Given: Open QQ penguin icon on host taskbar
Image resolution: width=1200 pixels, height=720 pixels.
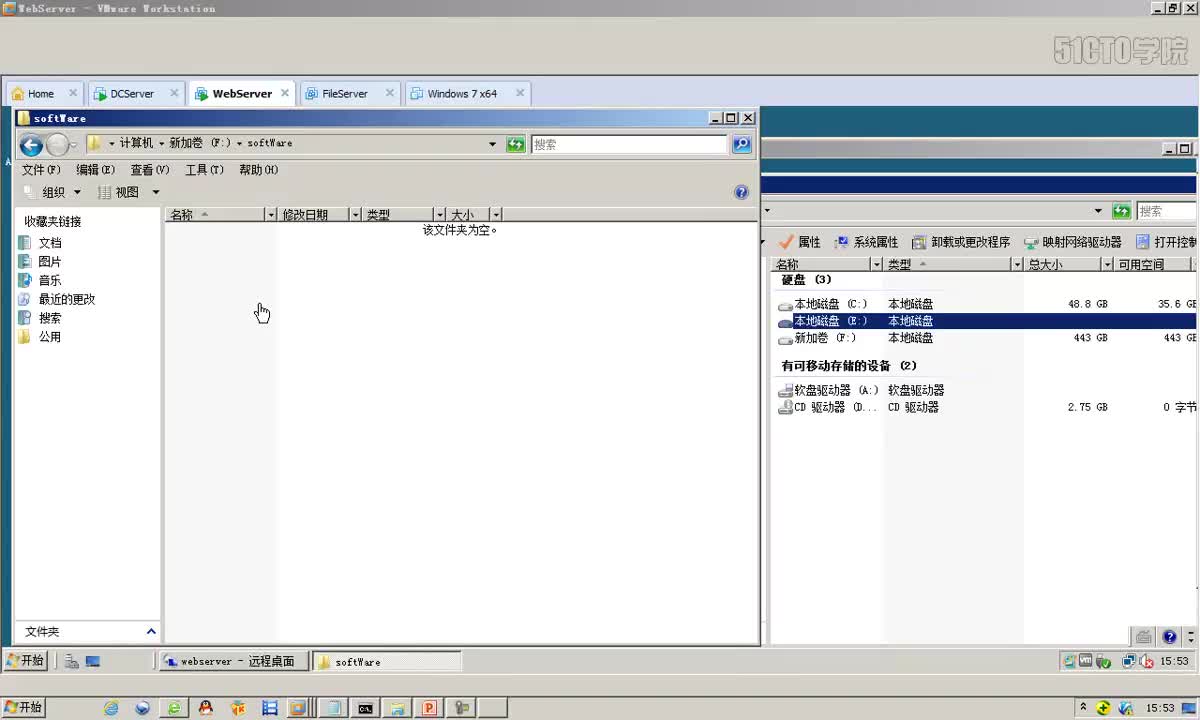Looking at the screenshot, I should click(205, 708).
